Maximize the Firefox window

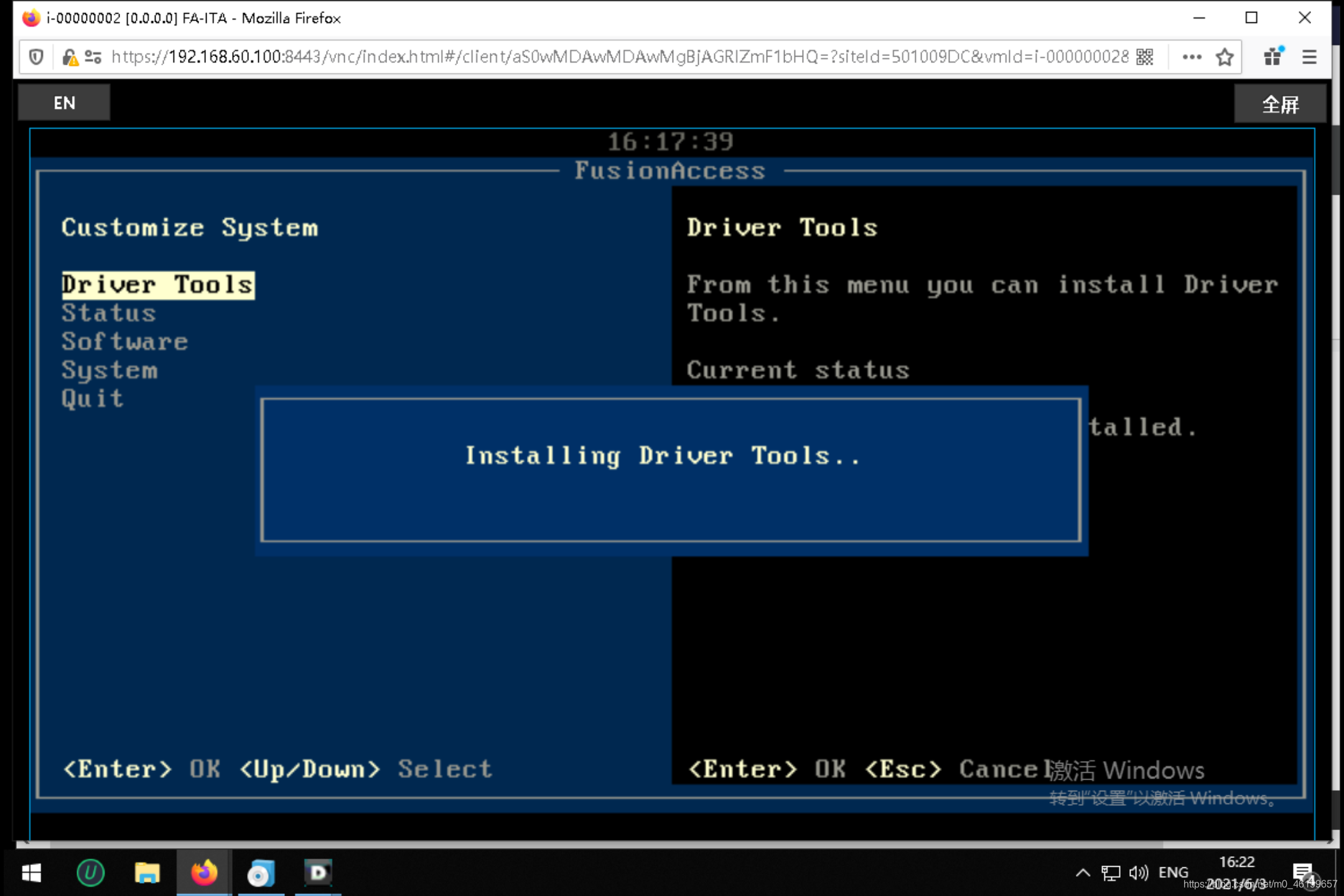(1252, 18)
